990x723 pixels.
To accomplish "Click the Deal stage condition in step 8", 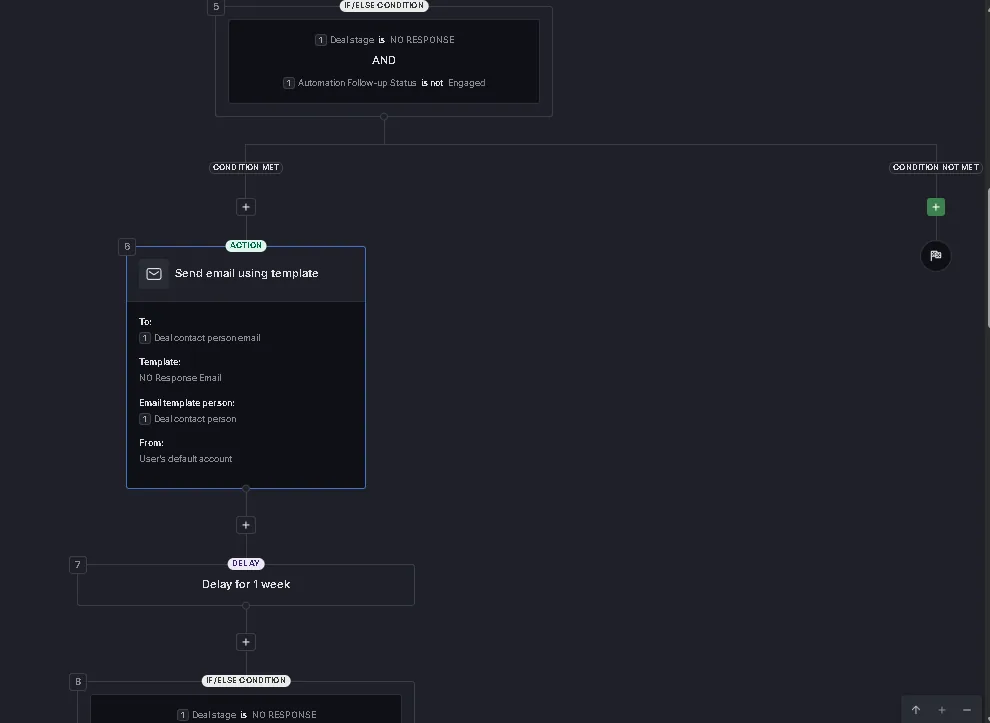I will coord(246,715).
